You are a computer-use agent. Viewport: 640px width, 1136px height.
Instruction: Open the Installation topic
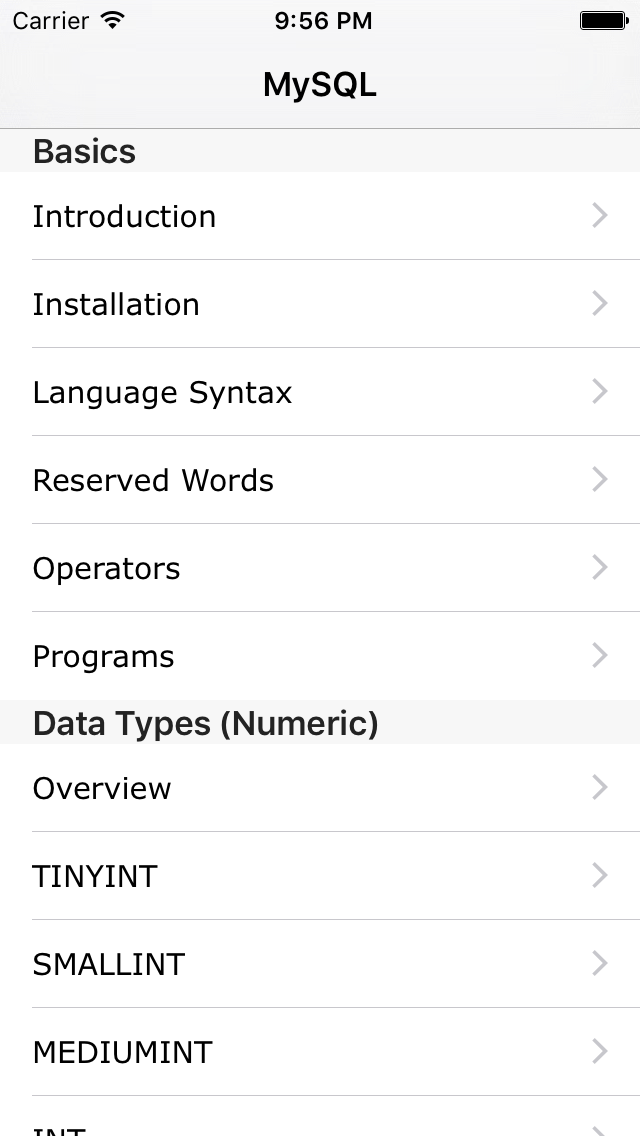[116, 304]
